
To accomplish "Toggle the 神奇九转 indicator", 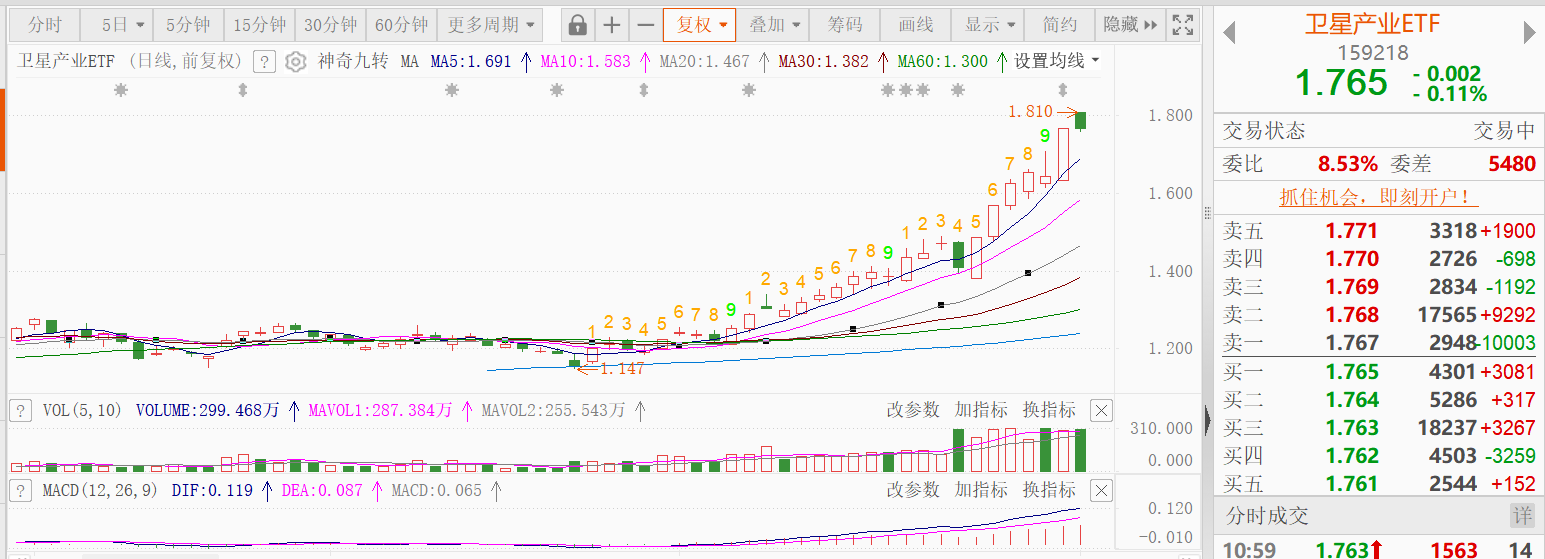I will [x=353, y=62].
